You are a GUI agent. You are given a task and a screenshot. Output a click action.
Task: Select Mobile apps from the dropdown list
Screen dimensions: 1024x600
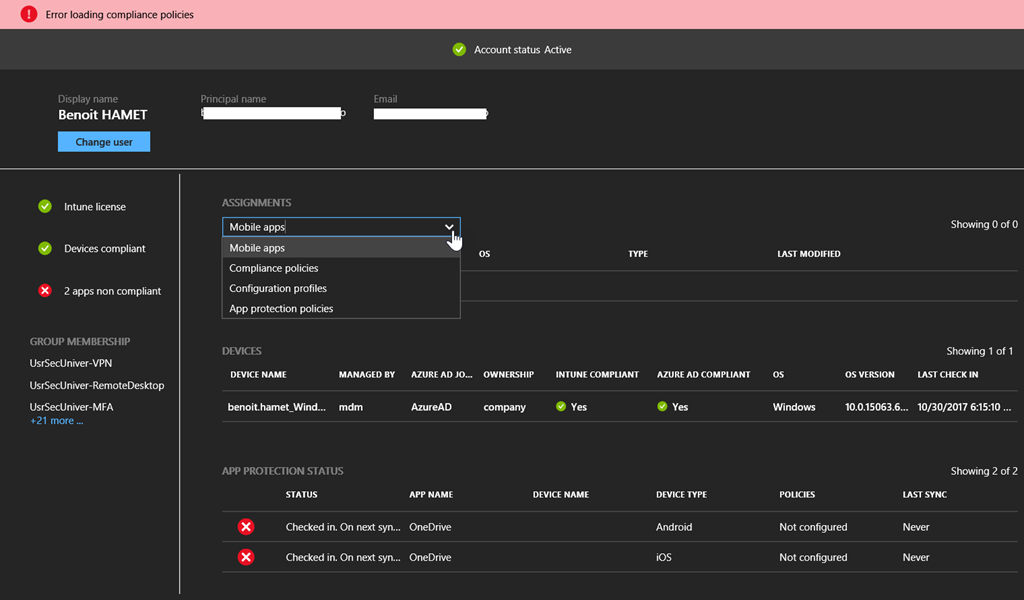[x=257, y=248]
